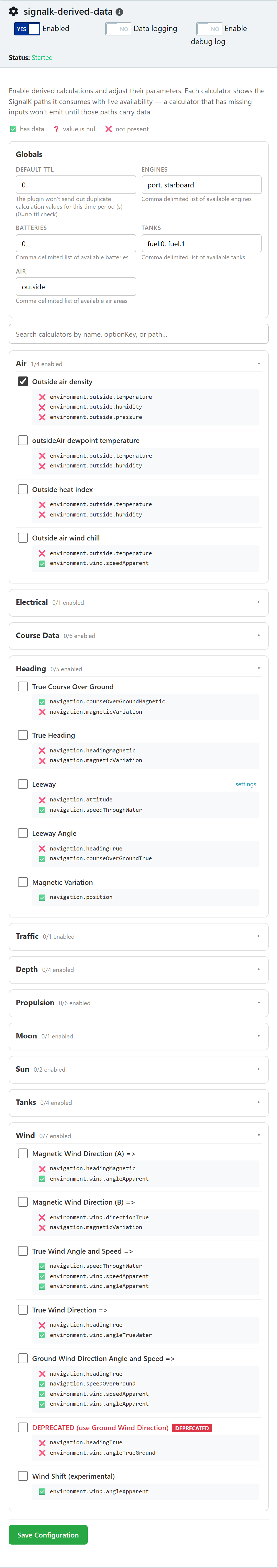Screen dimensions: 278x1568
Task: Expand the Moon section
Action: click(138, 1036)
